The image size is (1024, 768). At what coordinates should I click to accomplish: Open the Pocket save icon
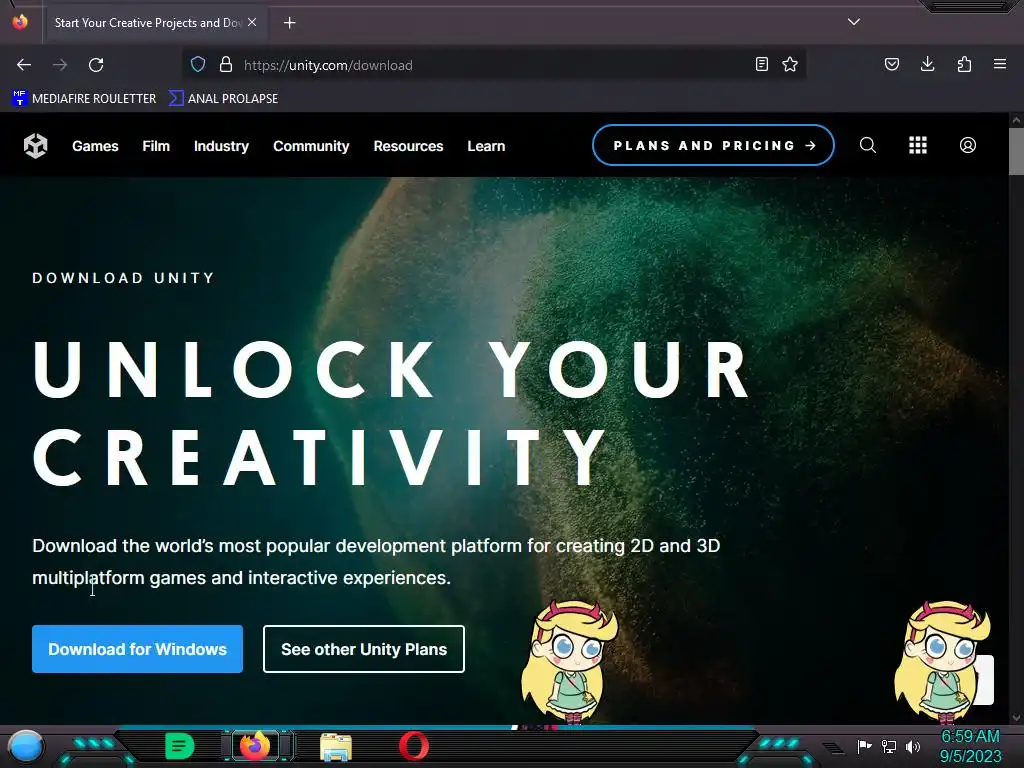click(x=891, y=64)
